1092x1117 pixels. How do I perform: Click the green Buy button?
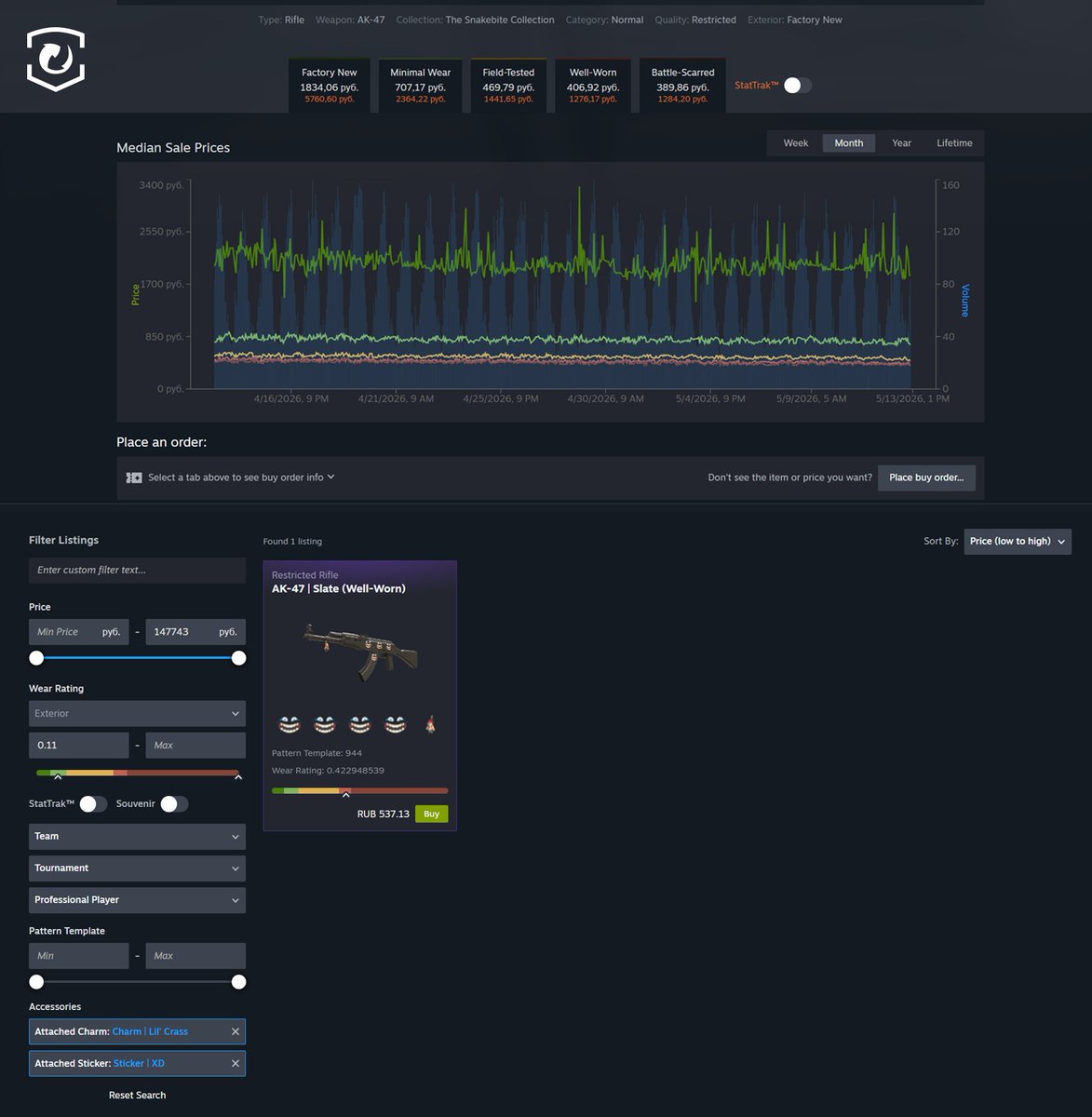point(431,814)
